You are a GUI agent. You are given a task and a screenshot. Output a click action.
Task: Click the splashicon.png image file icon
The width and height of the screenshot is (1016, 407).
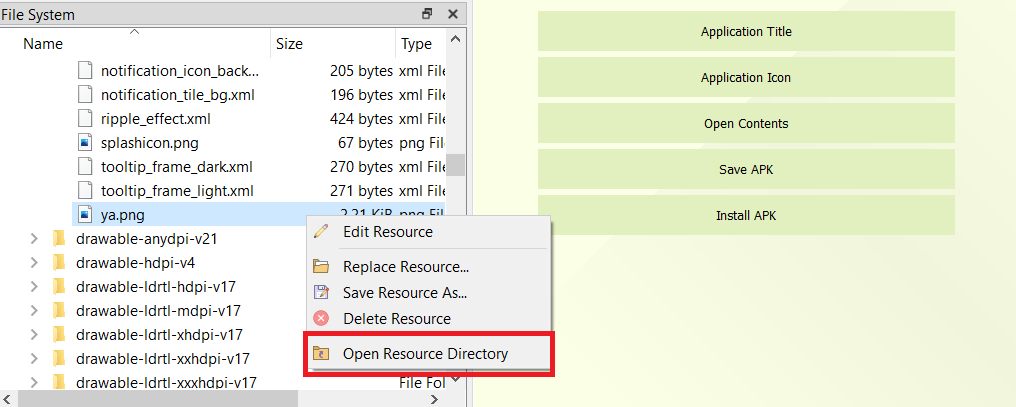(85, 143)
